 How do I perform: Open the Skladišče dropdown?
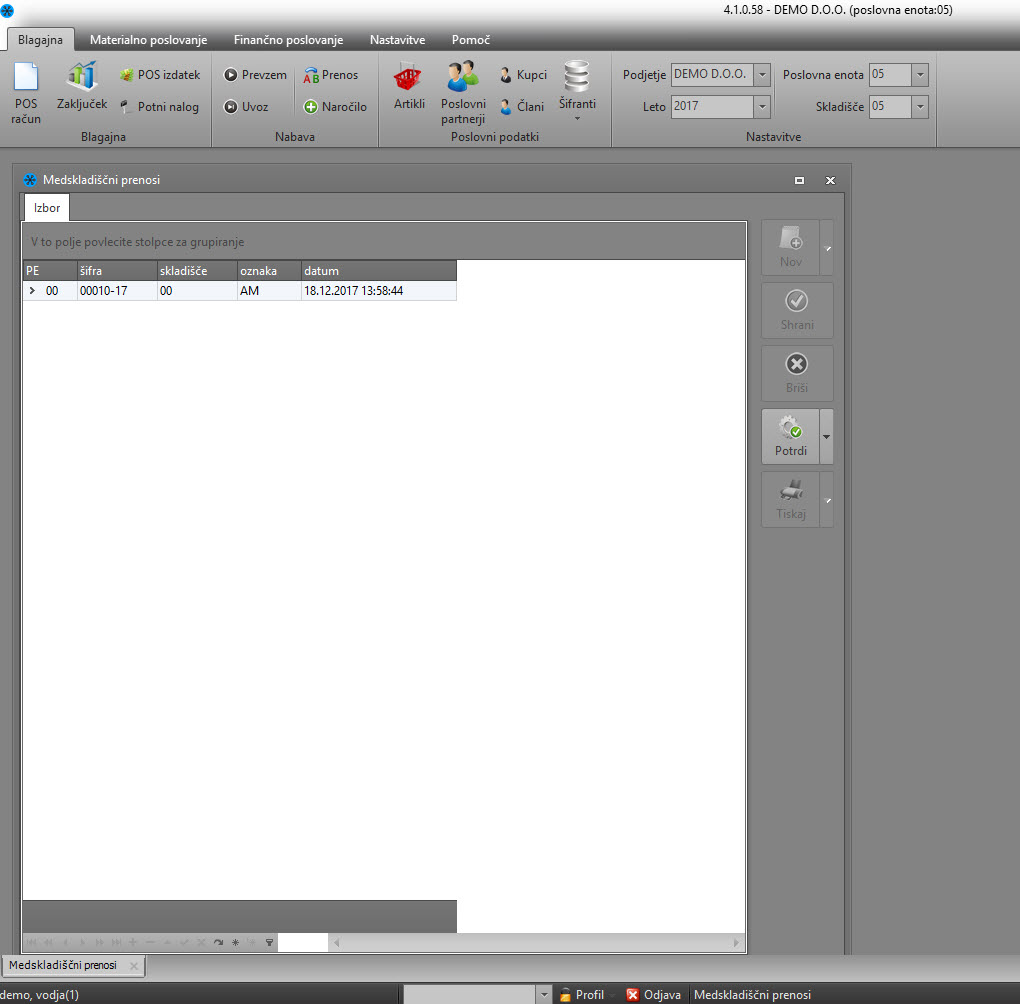(x=920, y=107)
